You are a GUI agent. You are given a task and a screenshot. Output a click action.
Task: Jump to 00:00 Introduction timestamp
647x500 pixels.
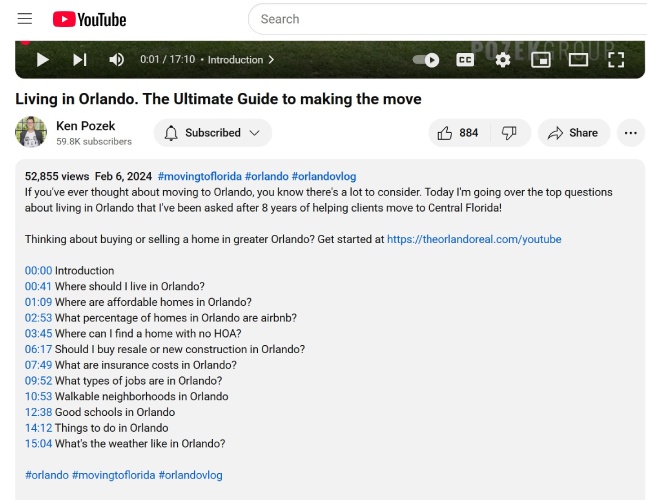coord(38,271)
